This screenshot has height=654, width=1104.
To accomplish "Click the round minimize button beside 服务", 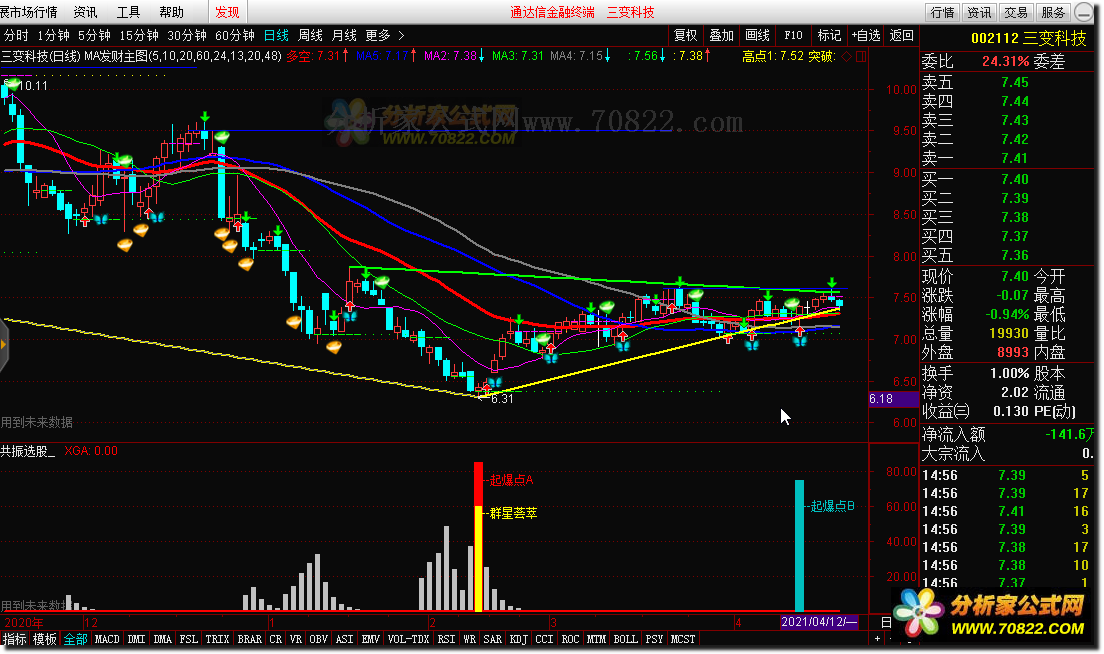I will tap(1084, 13).
